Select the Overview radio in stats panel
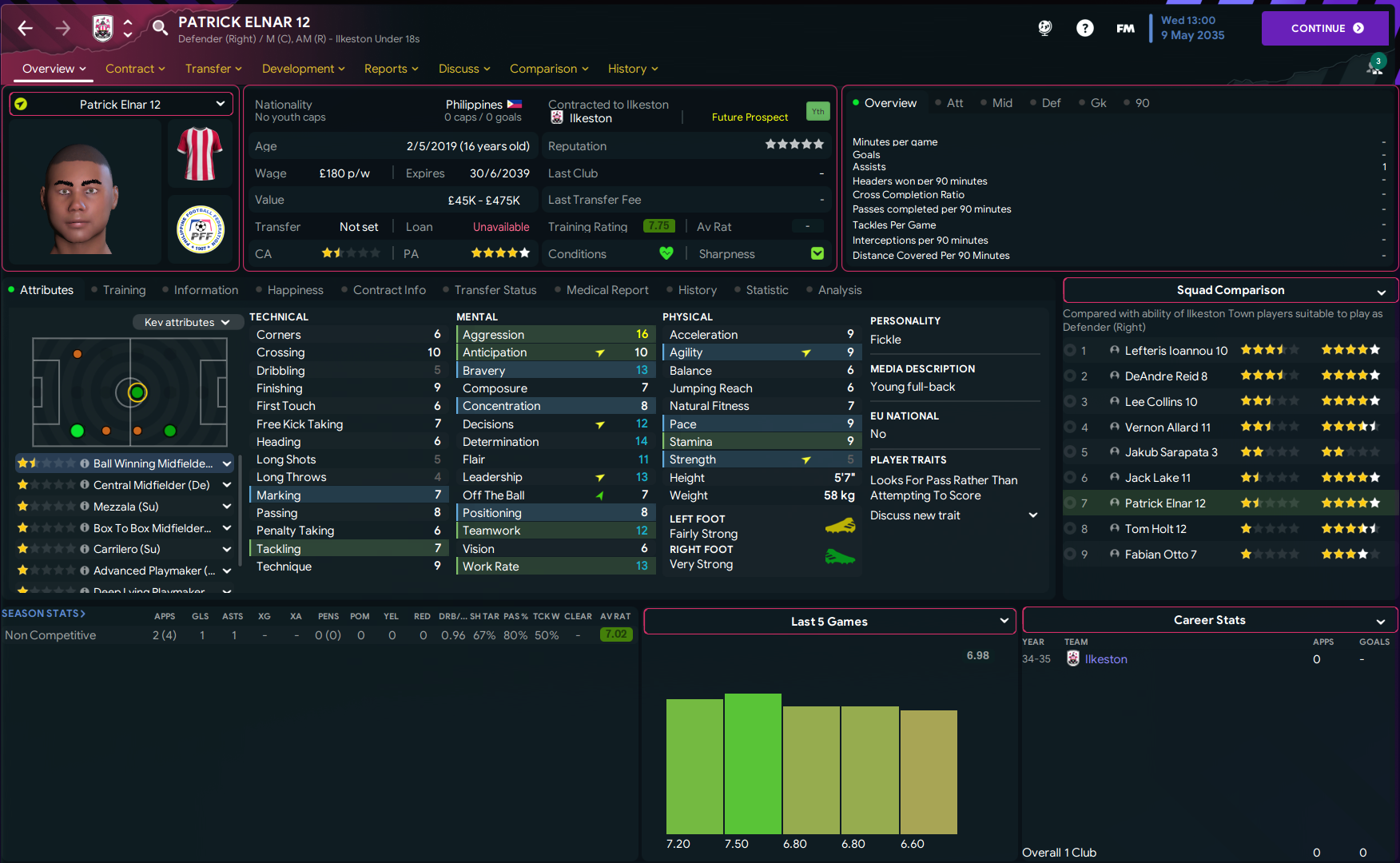The width and height of the screenshot is (1400, 863). pos(885,103)
